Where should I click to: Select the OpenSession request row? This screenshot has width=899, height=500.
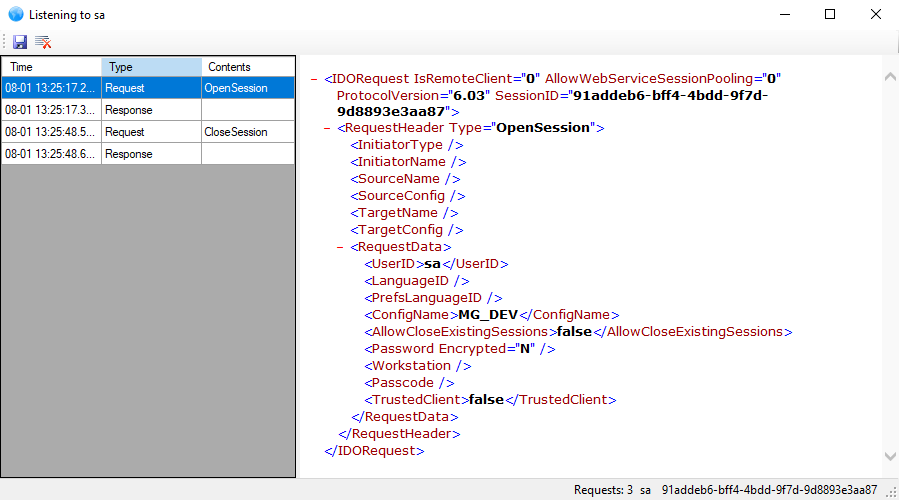click(148, 88)
